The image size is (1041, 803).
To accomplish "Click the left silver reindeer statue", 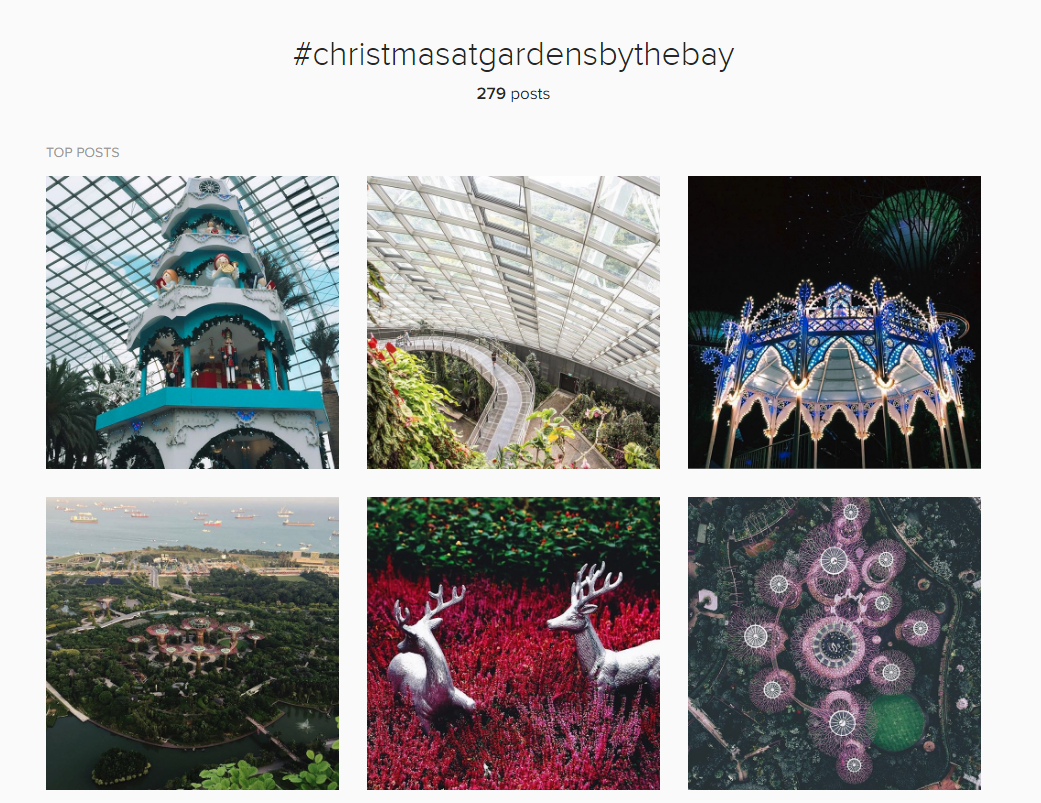I will point(428,657).
